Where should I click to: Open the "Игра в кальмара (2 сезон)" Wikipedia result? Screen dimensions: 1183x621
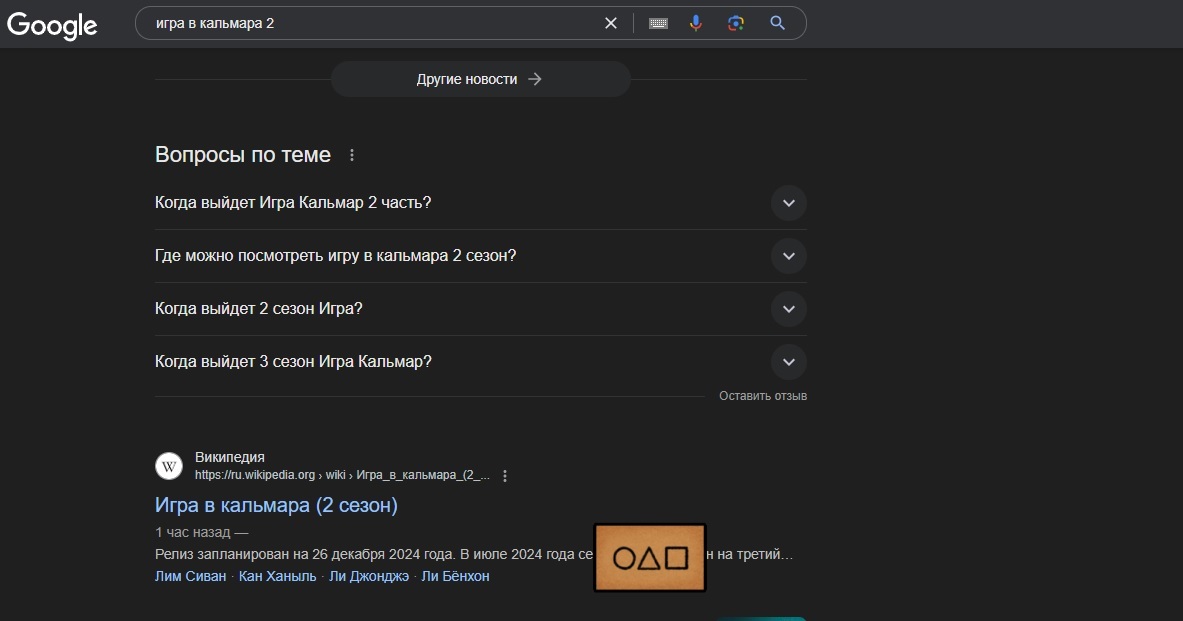[x=276, y=505]
